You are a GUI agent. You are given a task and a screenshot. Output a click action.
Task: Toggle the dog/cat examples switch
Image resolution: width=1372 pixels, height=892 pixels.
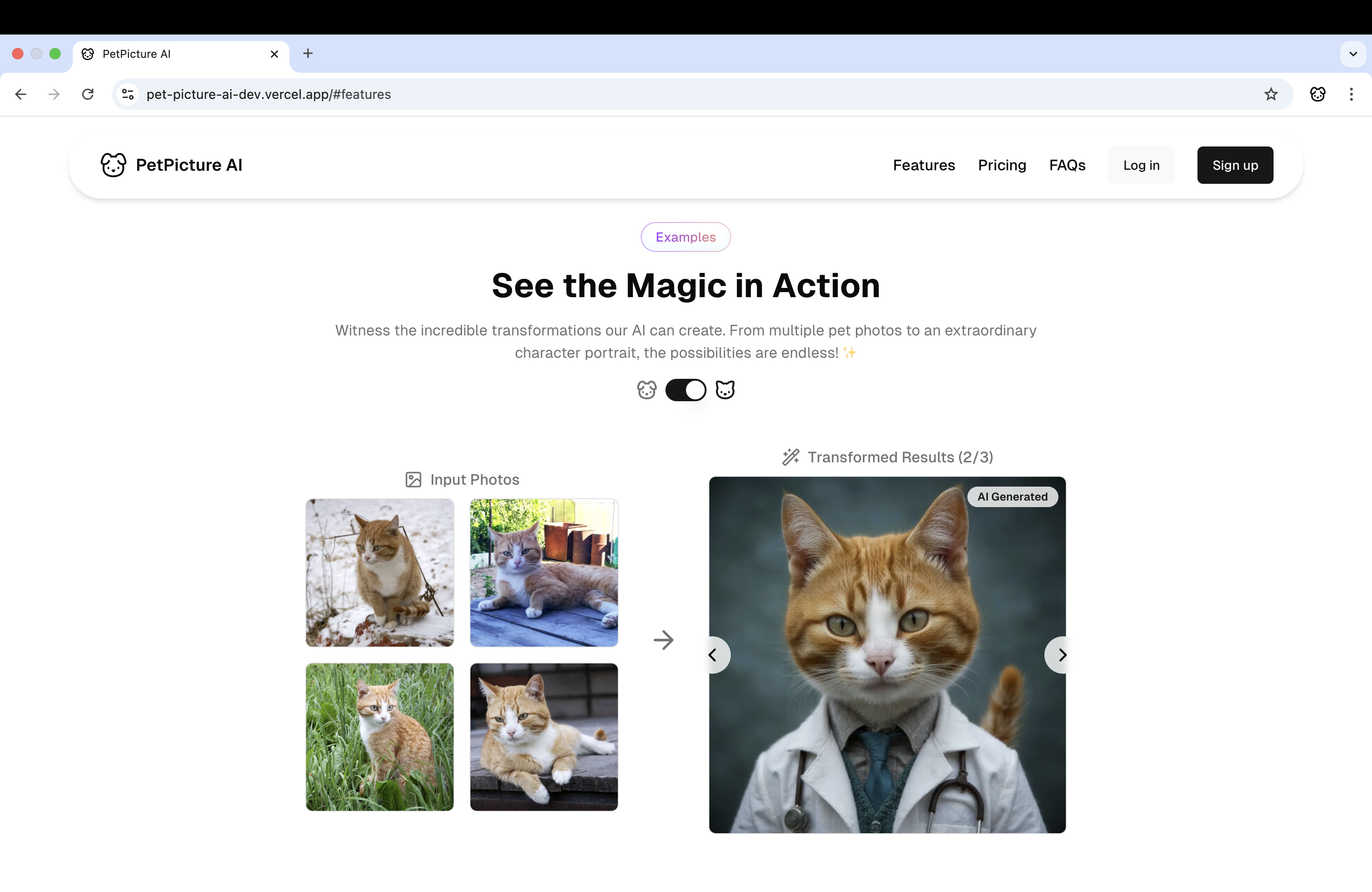tap(686, 390)
